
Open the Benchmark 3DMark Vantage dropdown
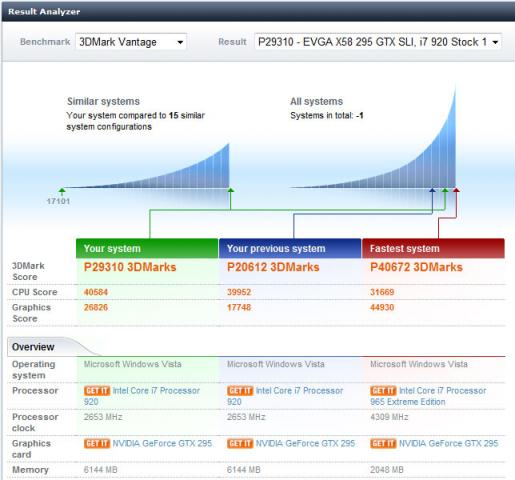[x=131, y=42]
